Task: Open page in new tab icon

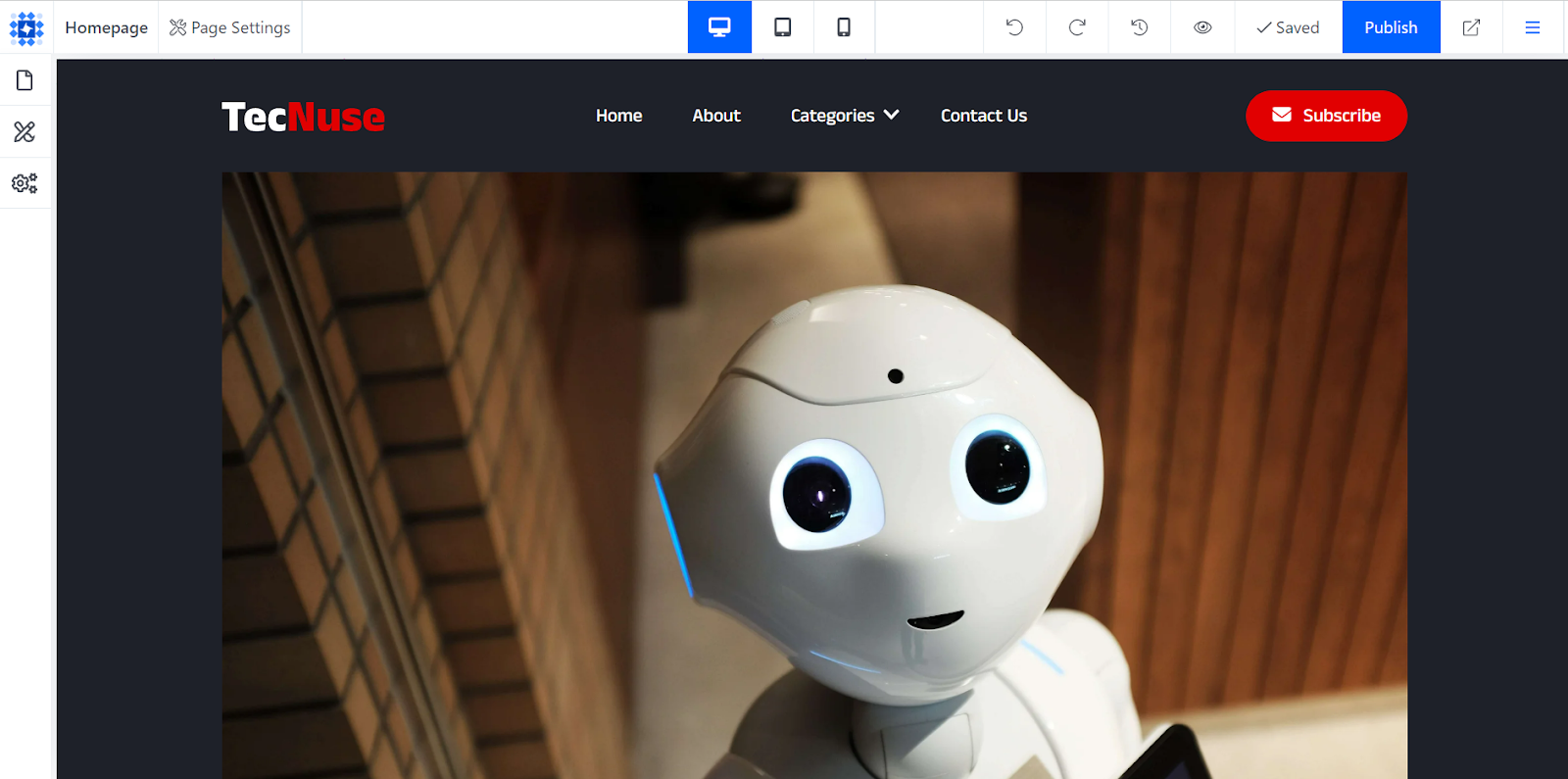Action: (1471, 27)
